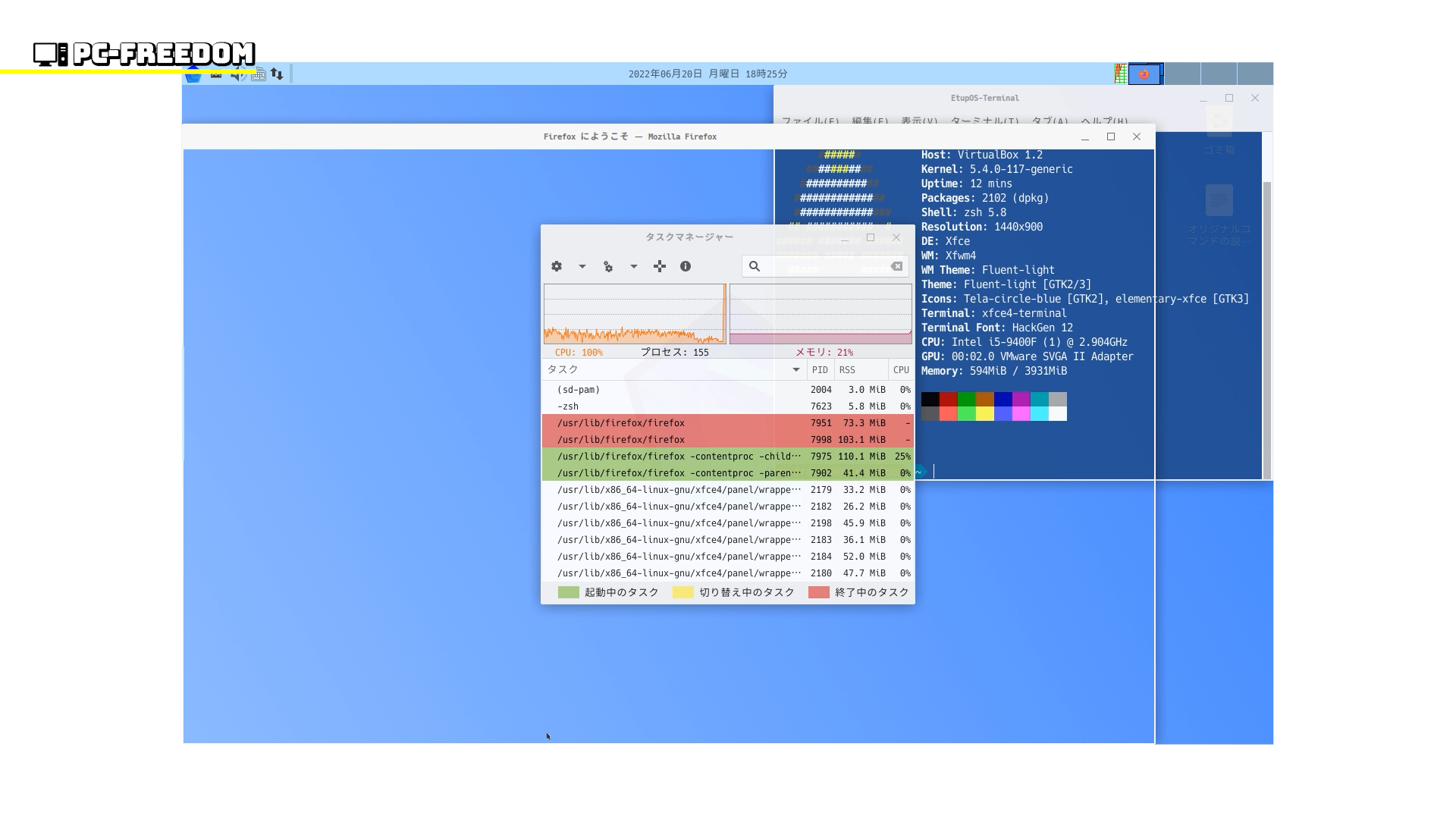
Task: Click the crosshair window-identify icon
Action: click(660, 266)
